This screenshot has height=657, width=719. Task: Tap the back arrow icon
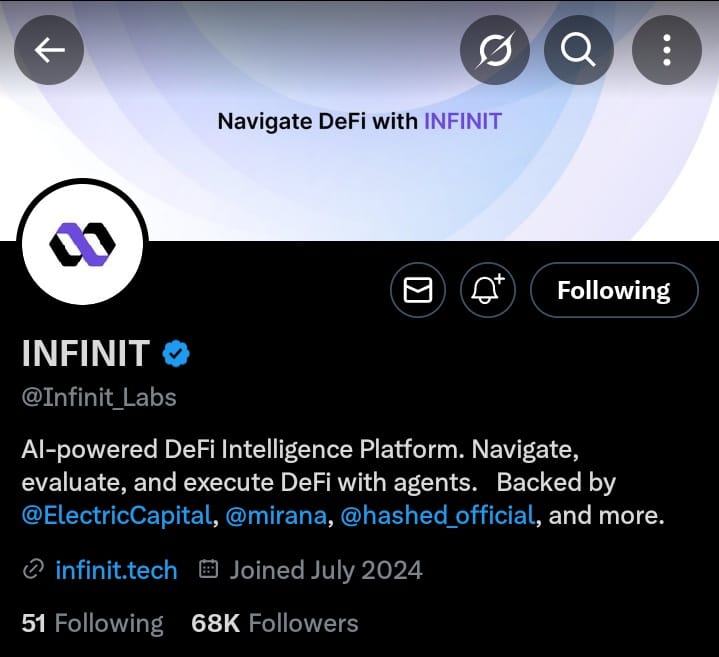pos(49,50)
